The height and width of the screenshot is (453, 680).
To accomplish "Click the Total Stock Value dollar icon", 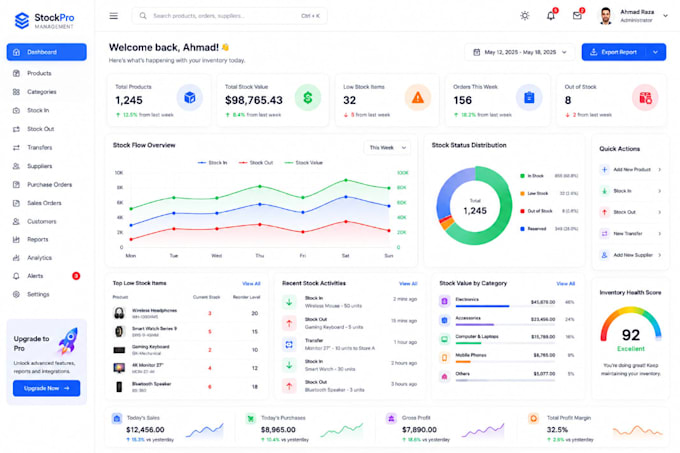I will click(x=307, y=98).
